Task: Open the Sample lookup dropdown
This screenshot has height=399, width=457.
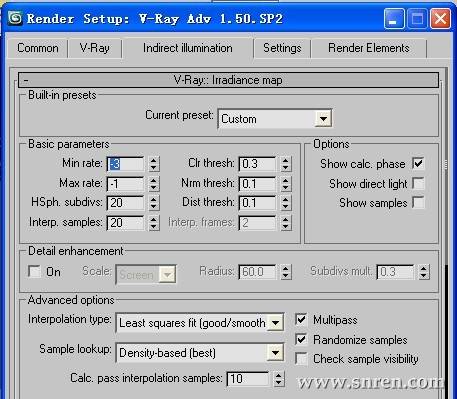Action: [200, 353]
